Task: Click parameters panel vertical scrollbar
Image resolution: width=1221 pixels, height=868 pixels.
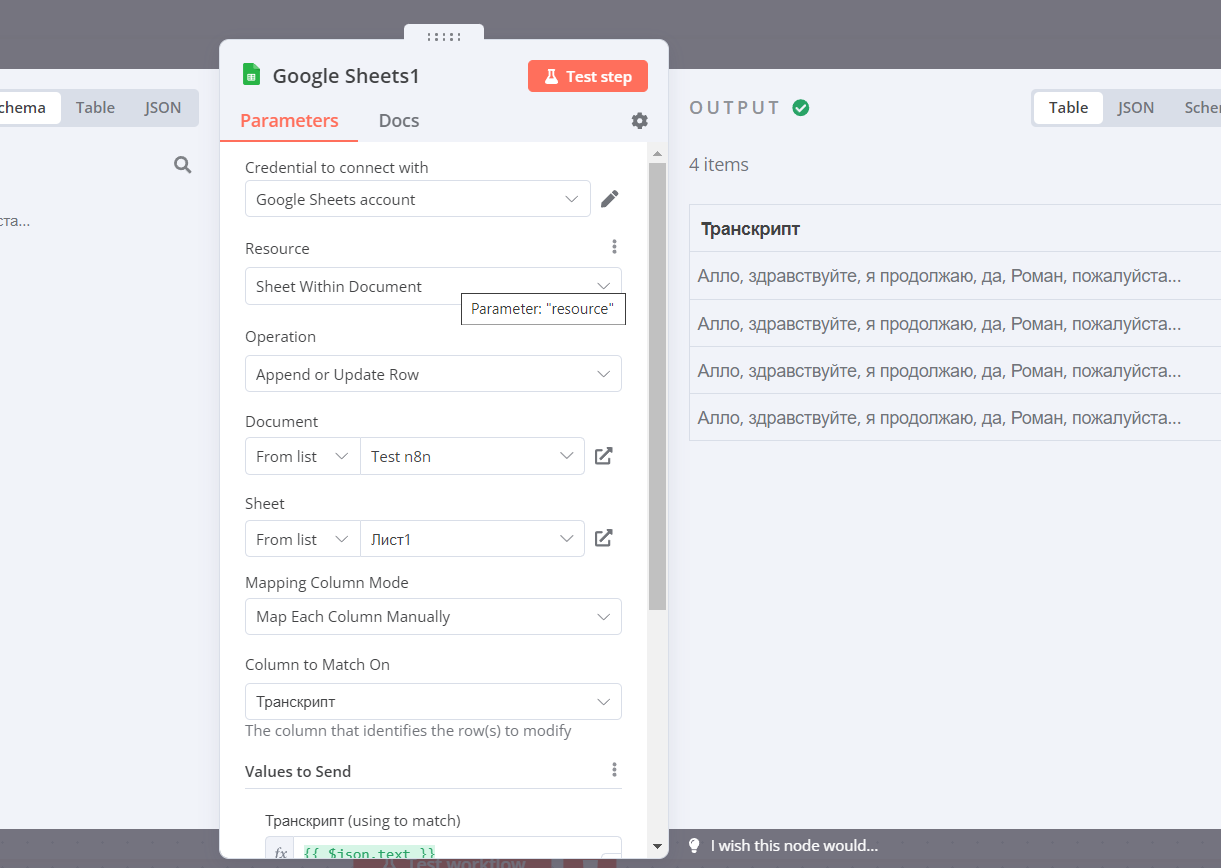Action: click(657, 386)
